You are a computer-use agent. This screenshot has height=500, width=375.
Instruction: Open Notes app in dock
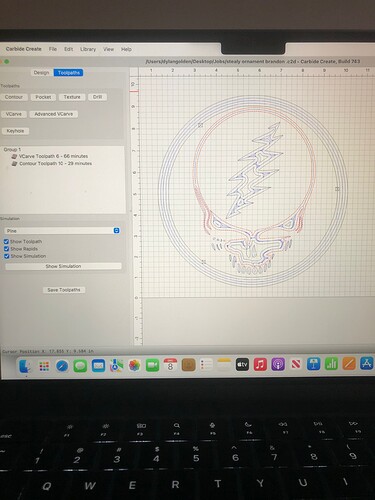224,365
